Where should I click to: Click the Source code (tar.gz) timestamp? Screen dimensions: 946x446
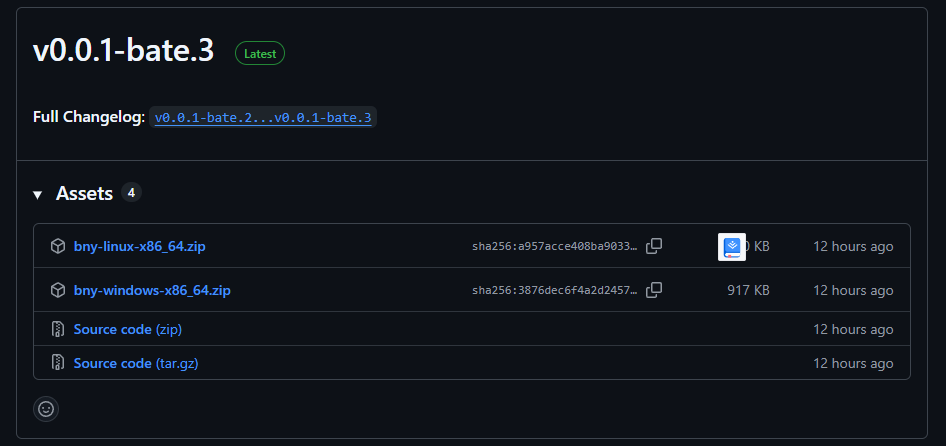click(x=853, y=363)
